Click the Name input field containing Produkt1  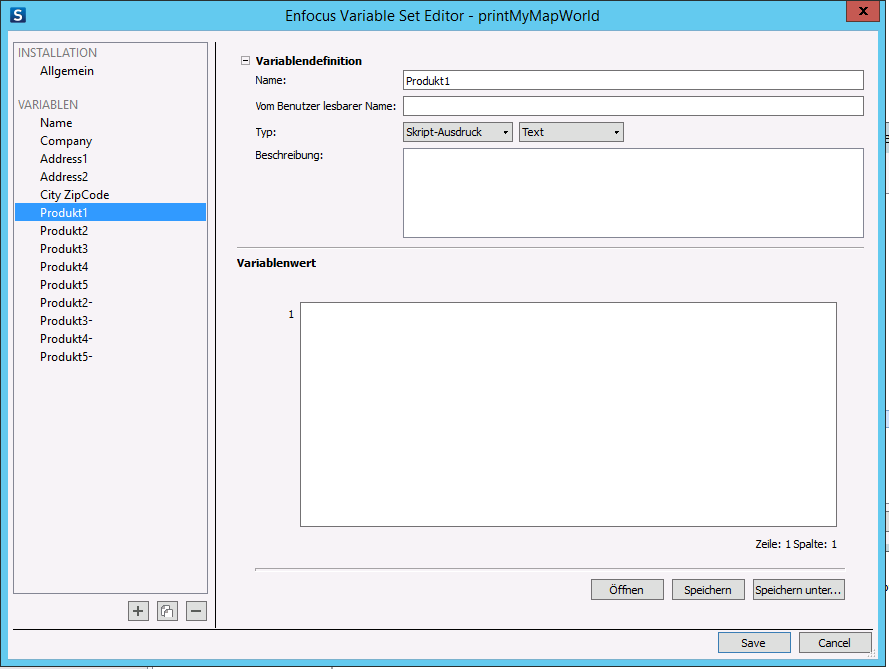633,81
